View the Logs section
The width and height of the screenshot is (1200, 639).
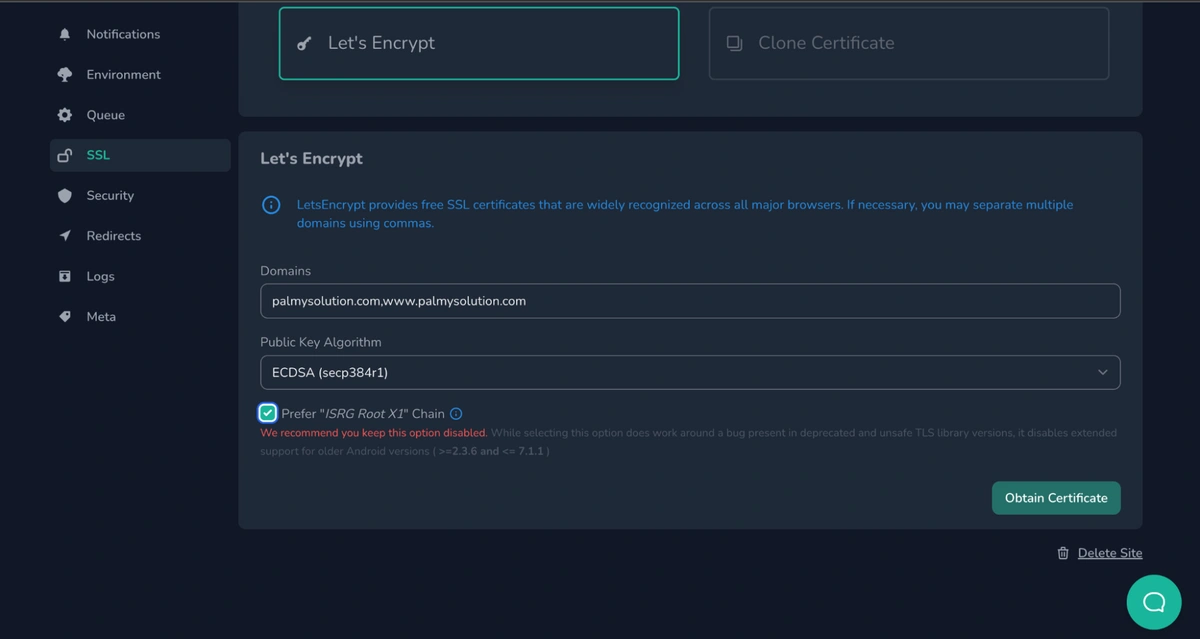(140, 276)
